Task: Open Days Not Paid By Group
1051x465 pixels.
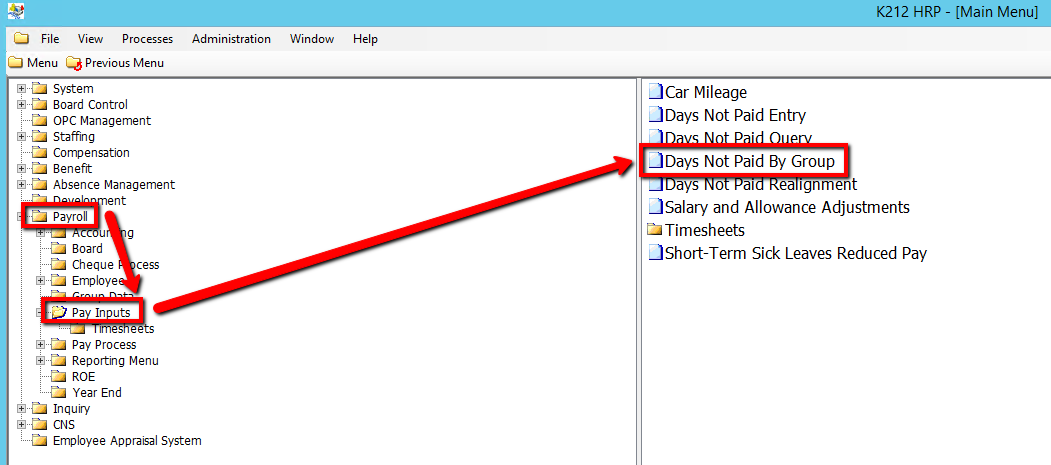Action: (x=749, y=161)
